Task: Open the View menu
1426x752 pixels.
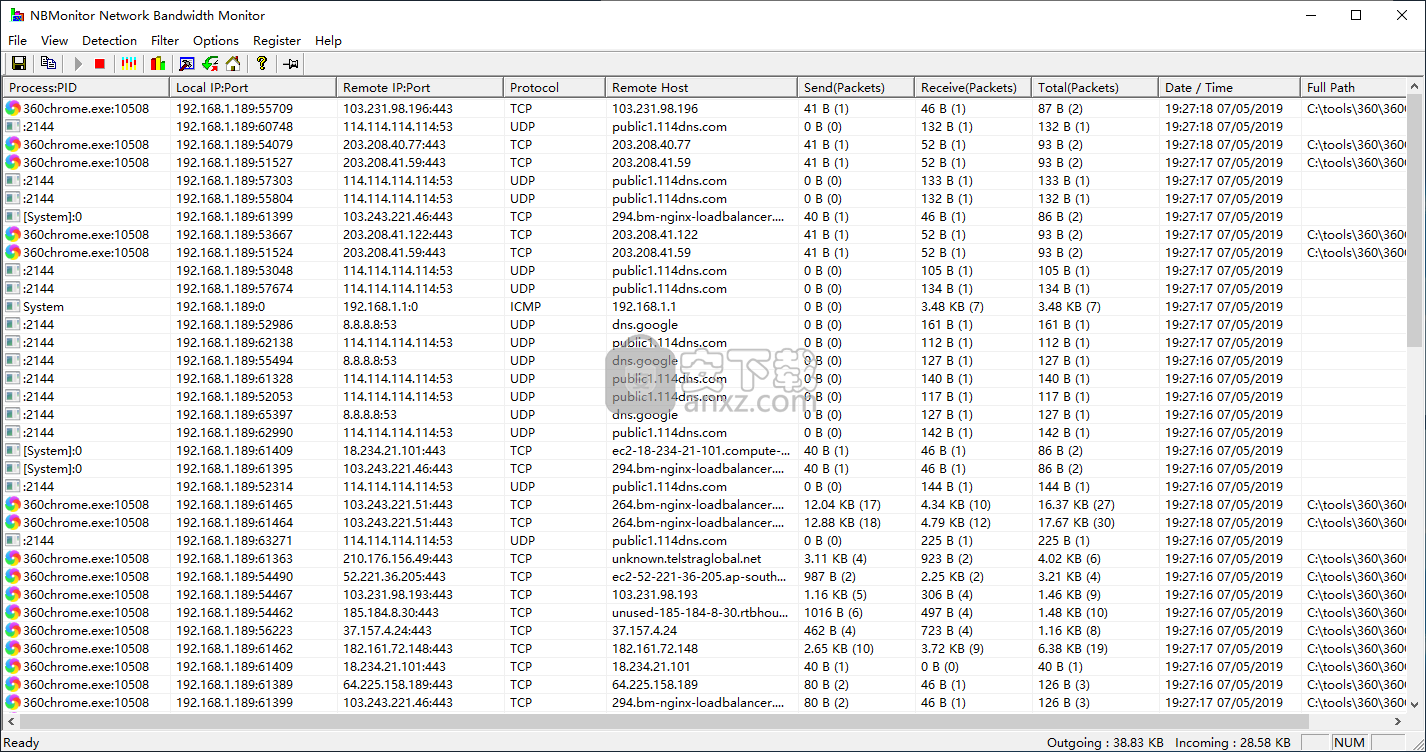Action: [54, 41]
